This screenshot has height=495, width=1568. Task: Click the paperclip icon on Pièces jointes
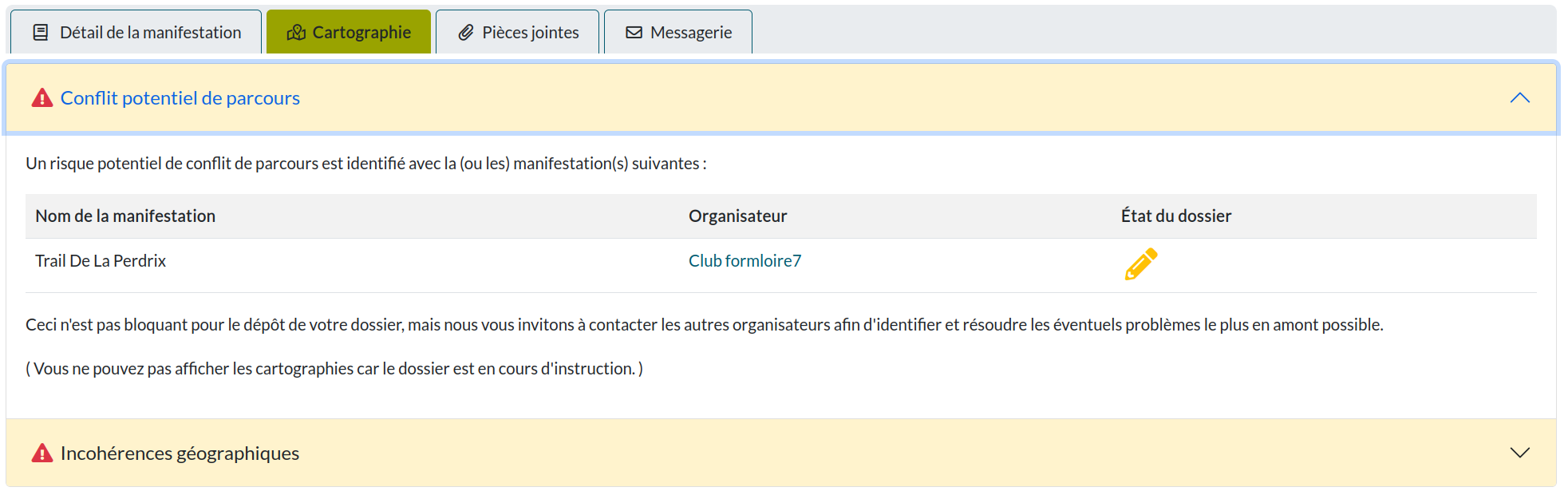(466, 33)
